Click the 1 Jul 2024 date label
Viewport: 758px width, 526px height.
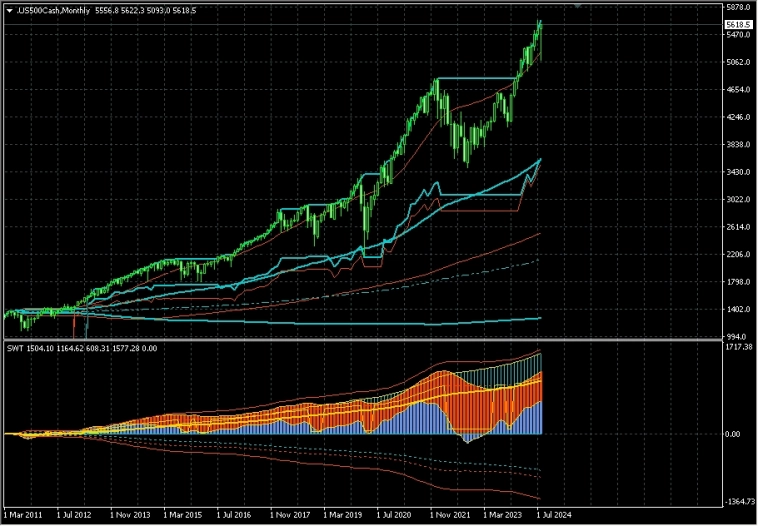click(x=554, y=516)
